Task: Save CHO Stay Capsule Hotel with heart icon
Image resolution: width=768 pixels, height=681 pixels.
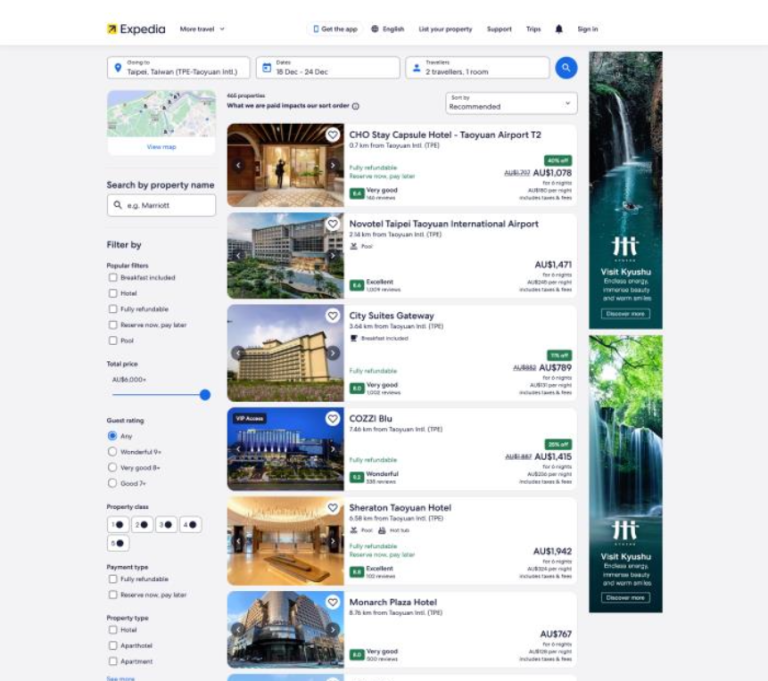Action: click(x=333, y=135)
